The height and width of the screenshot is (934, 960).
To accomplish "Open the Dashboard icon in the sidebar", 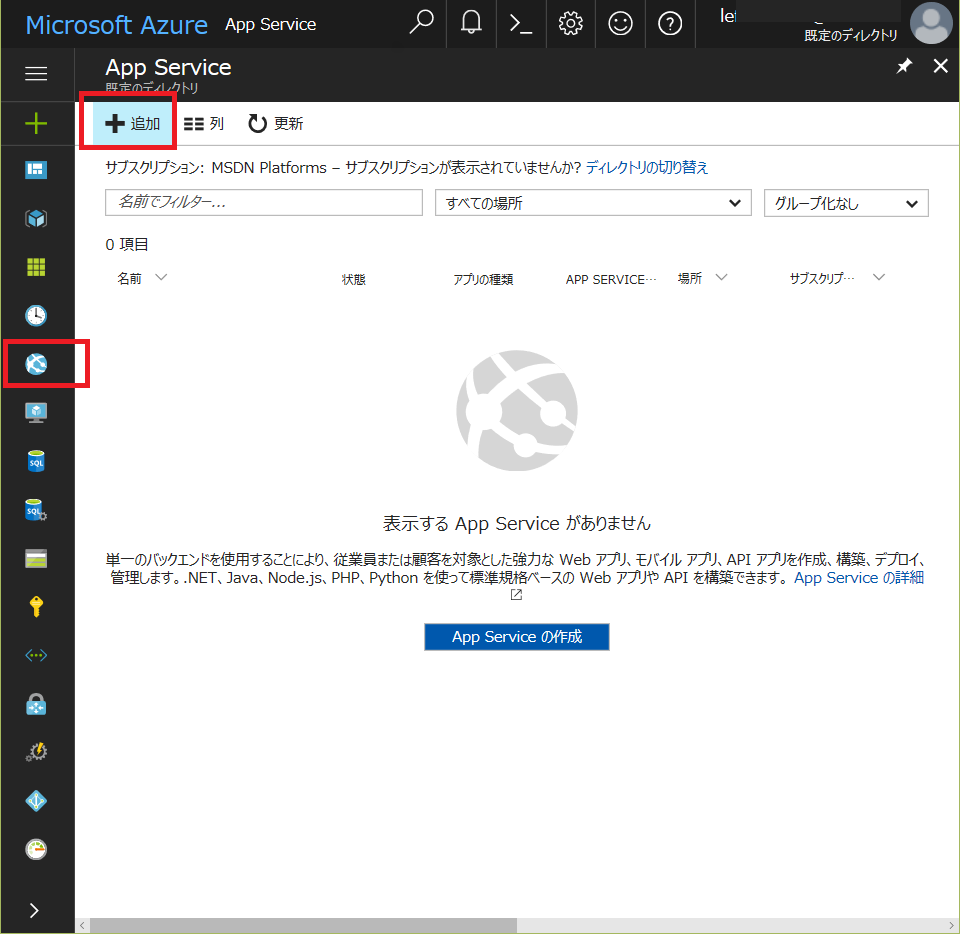I will 36,170.
